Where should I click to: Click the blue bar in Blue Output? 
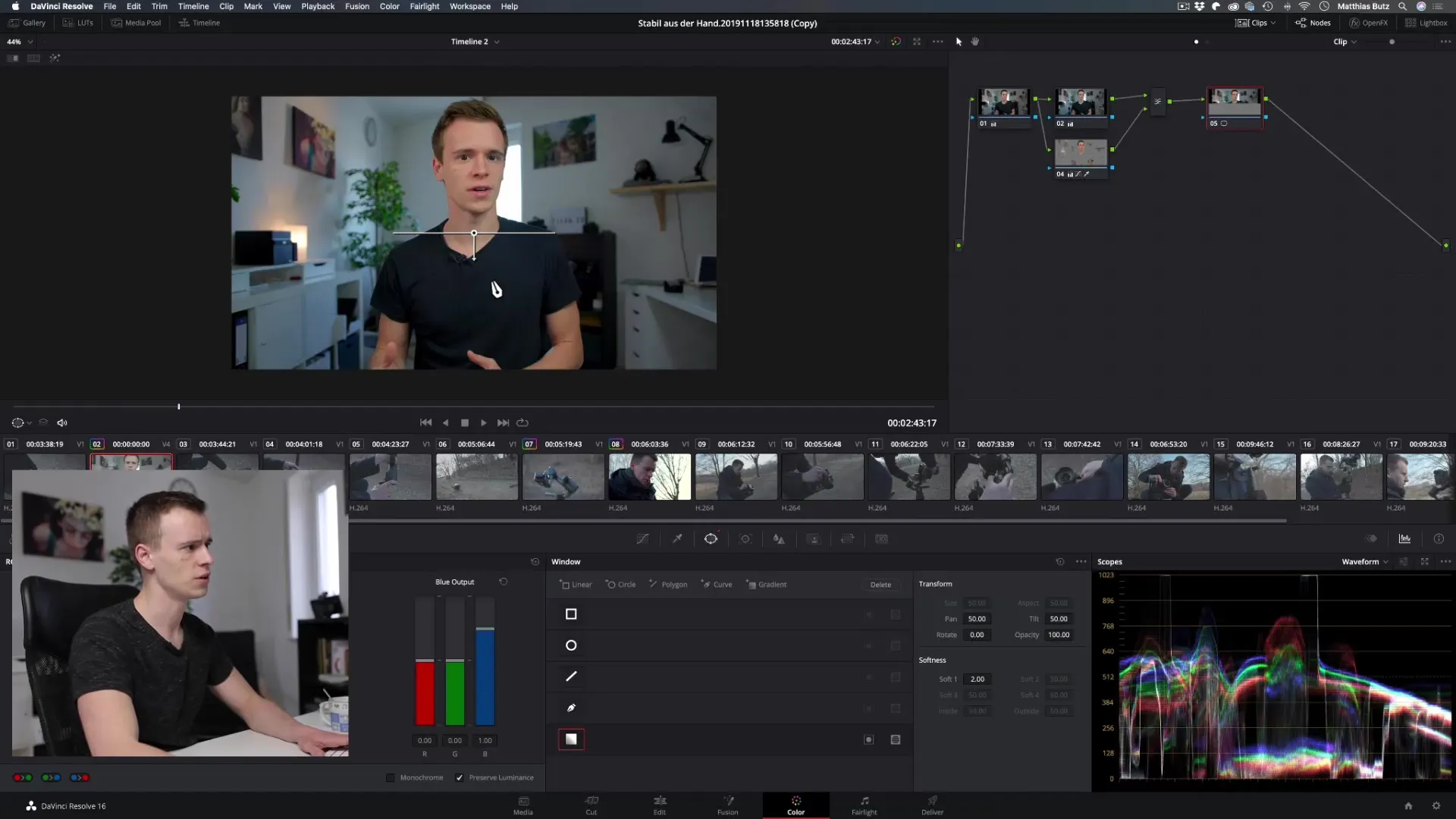click(x=485, y=676)
